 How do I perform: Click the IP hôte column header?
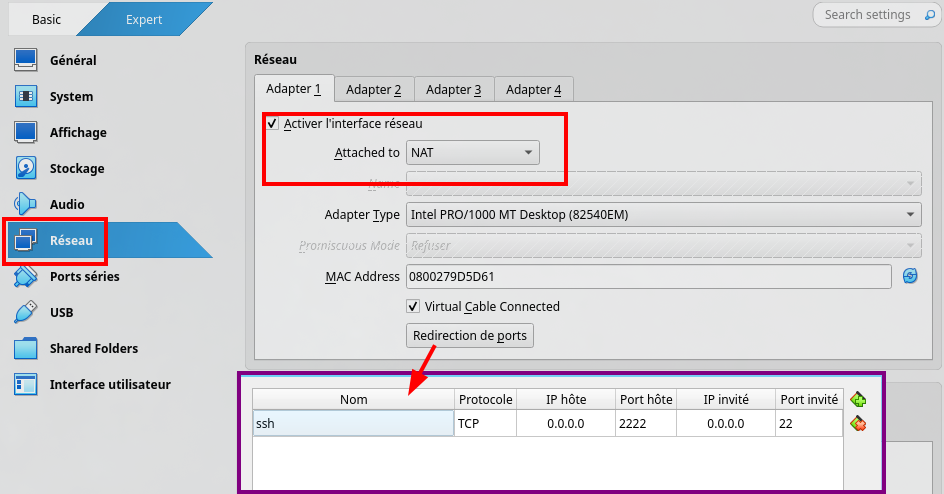pyautogui.click(x=566, y=400)
